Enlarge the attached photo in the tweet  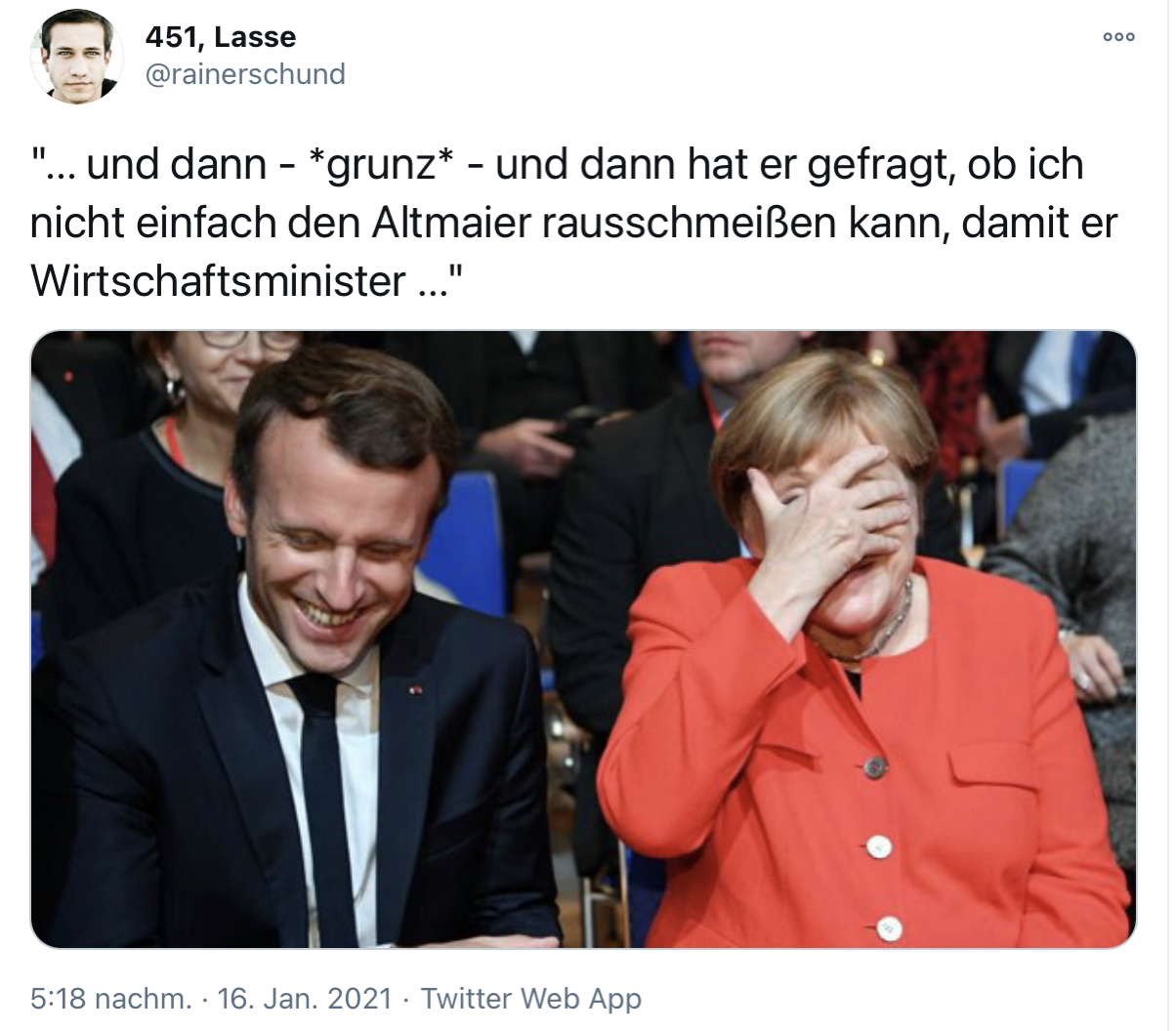pos(583,639)
